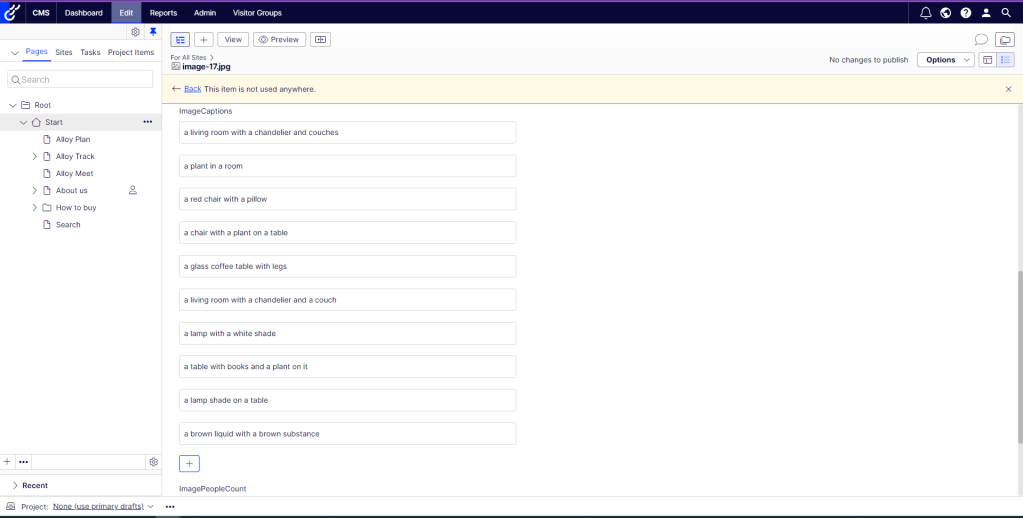
Task: Expand the Recent panel
Action: click(15, 485)
